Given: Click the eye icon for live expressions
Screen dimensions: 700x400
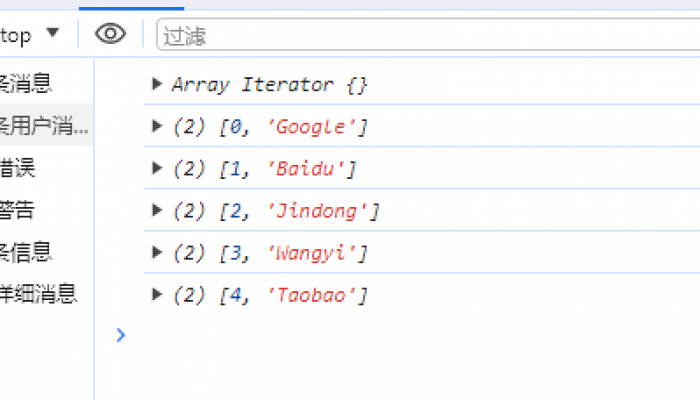Looking at the screenshot, I should (x=110, y=34).
